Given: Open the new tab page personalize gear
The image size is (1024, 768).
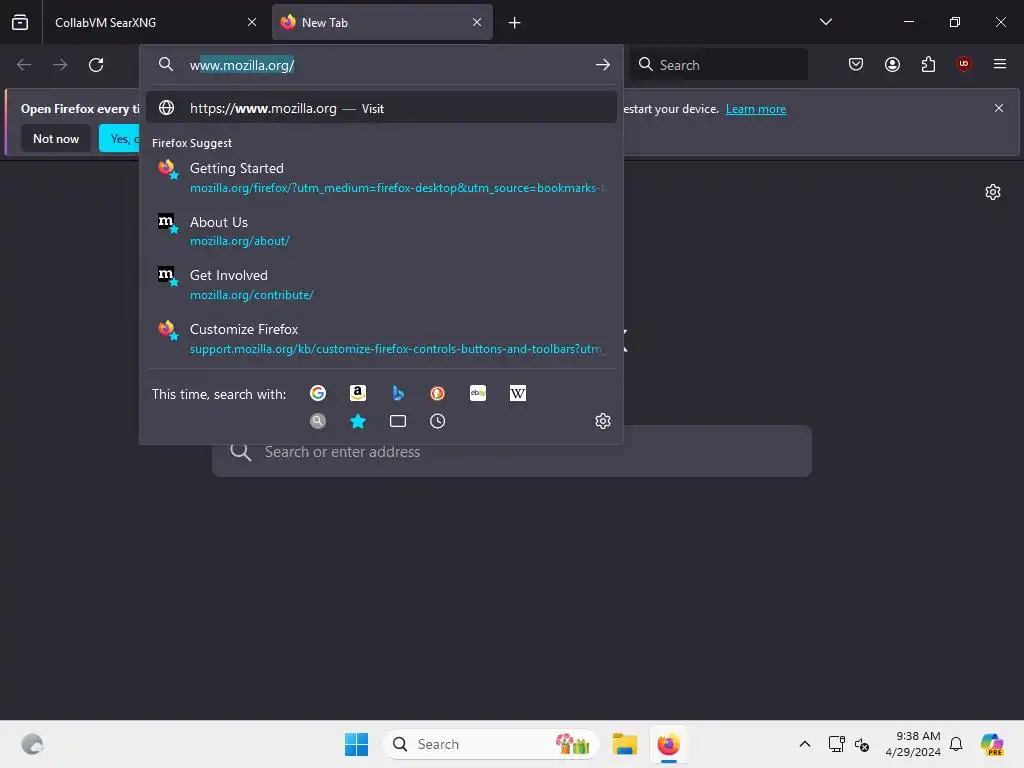Looking at the screenshot, I should [x=993, y=192].
